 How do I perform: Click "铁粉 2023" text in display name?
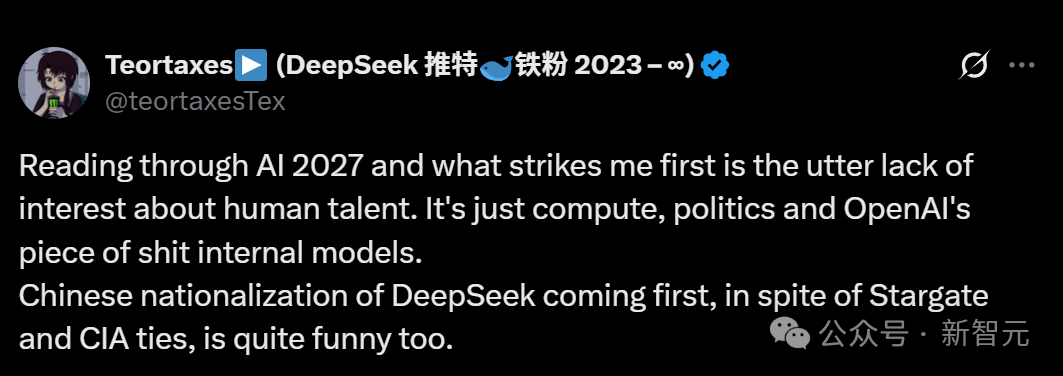pyautogui.click(x=578, y=66)
